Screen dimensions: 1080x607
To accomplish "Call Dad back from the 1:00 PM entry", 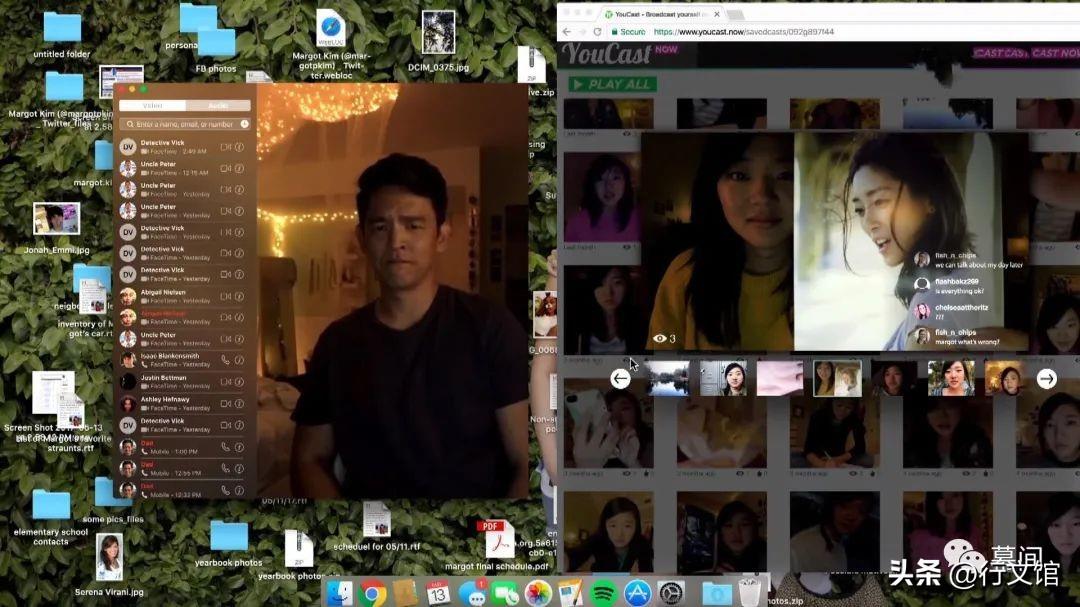I will (225, 446).
